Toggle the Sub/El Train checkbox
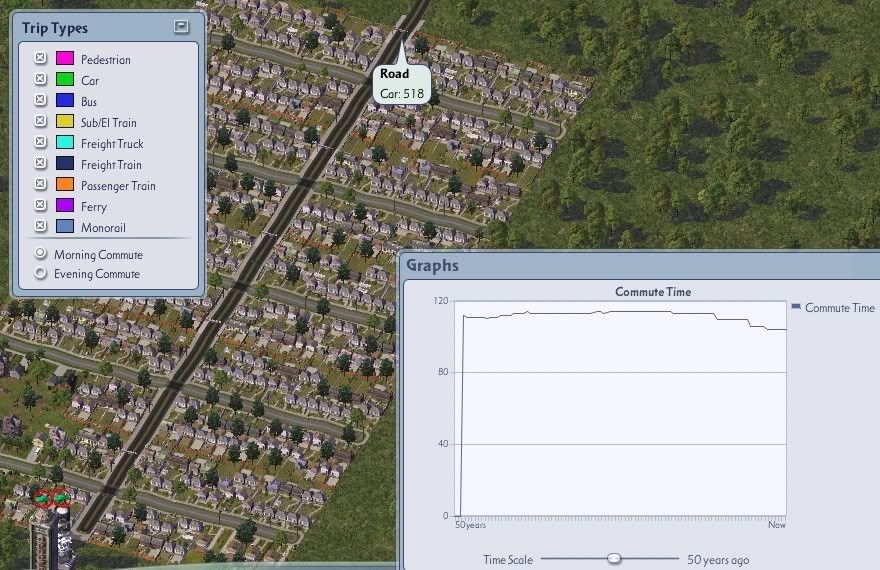The image size is (880, 570). 40,121
